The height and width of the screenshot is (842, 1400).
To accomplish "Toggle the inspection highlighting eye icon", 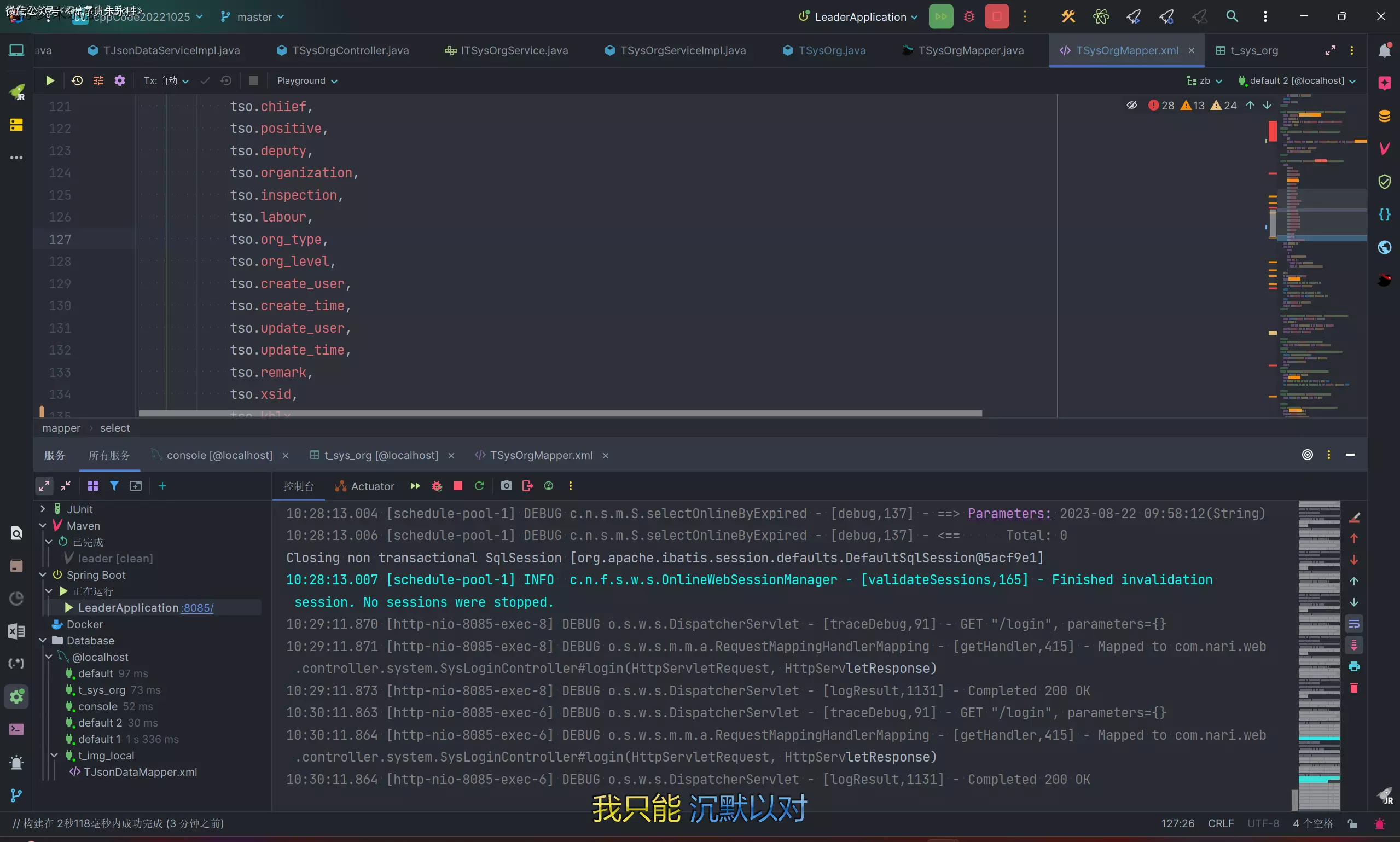I will pyautogui.click(x=1131, y=106).
